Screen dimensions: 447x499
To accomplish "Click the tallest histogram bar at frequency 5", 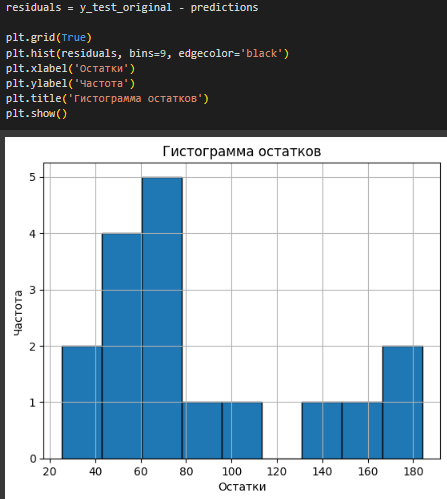I will [162, 318].
